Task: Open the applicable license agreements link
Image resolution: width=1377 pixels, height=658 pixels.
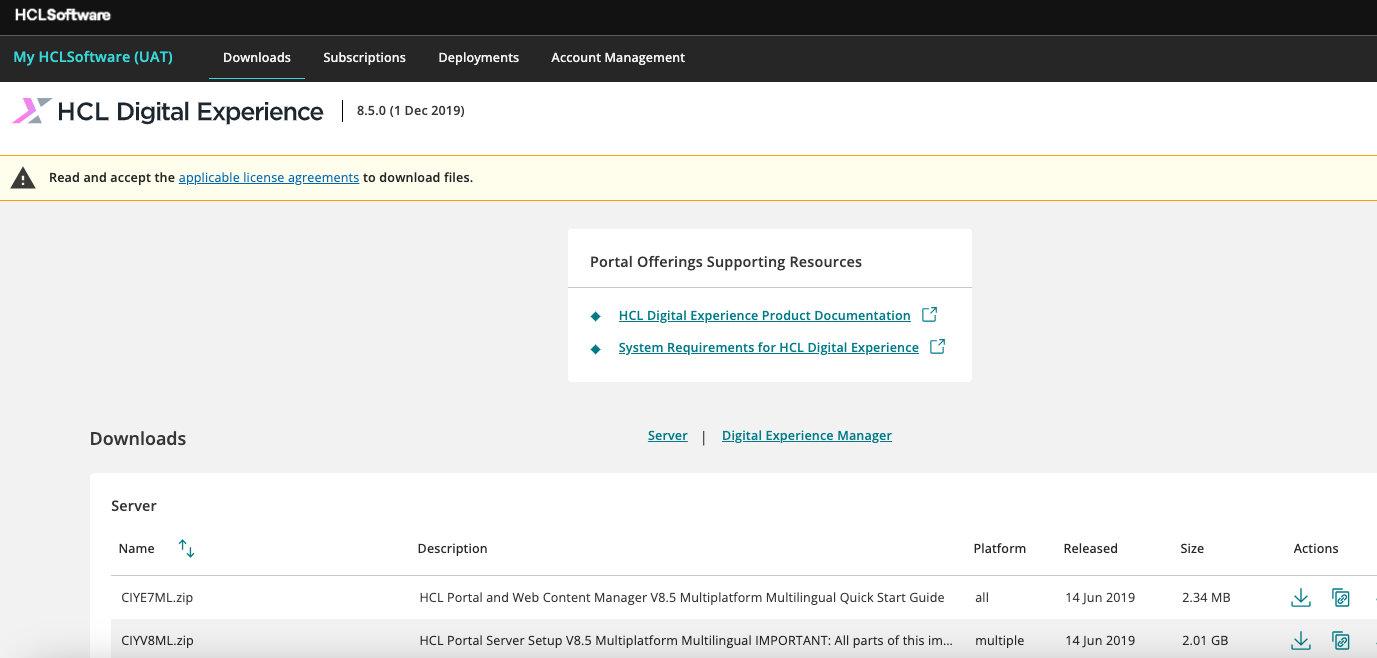Action: pyautogui.click(x=268, y=177)
